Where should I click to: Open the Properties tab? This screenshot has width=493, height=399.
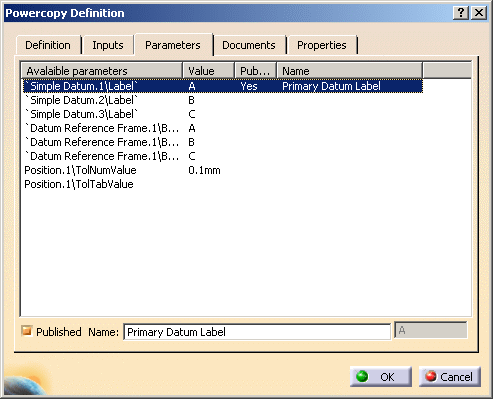322,45
